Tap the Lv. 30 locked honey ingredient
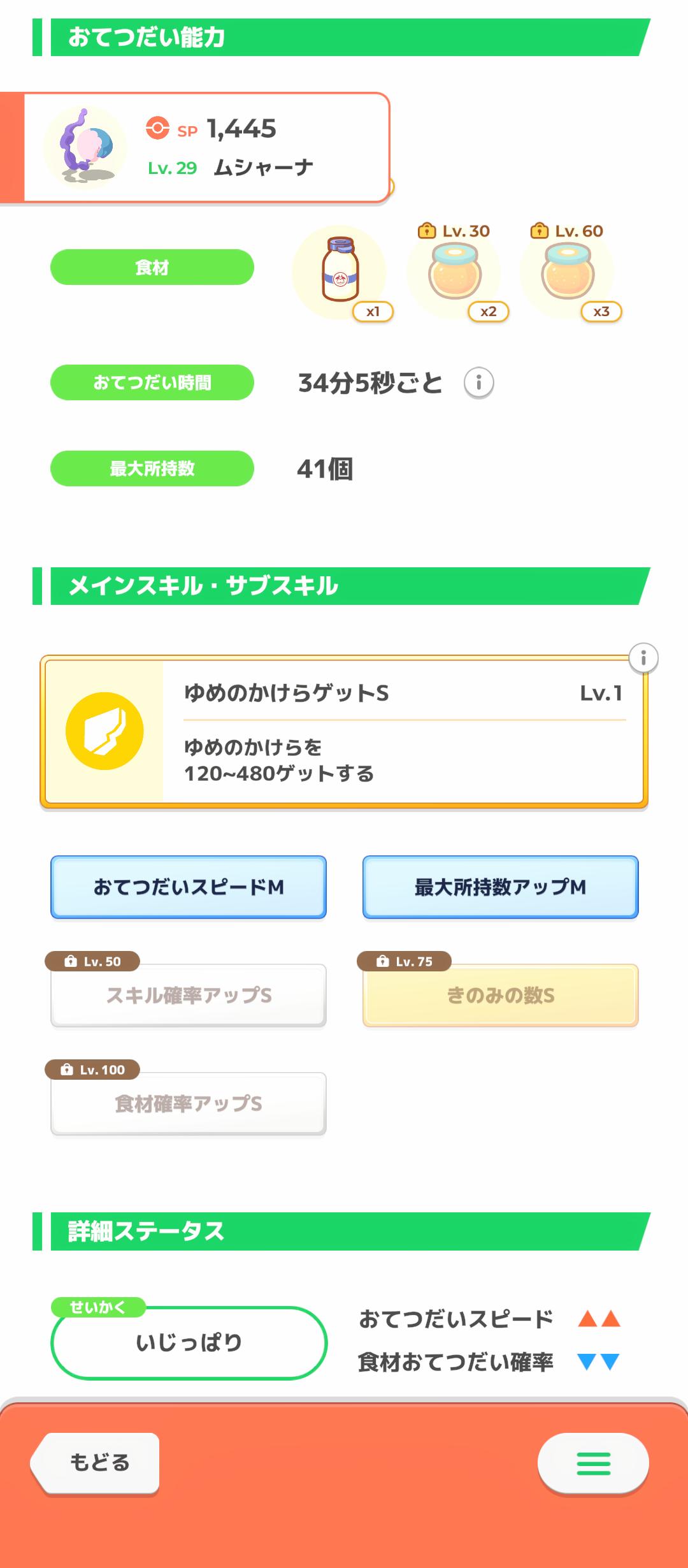Viewport: 688px width, 1568px height. (454, 272)
